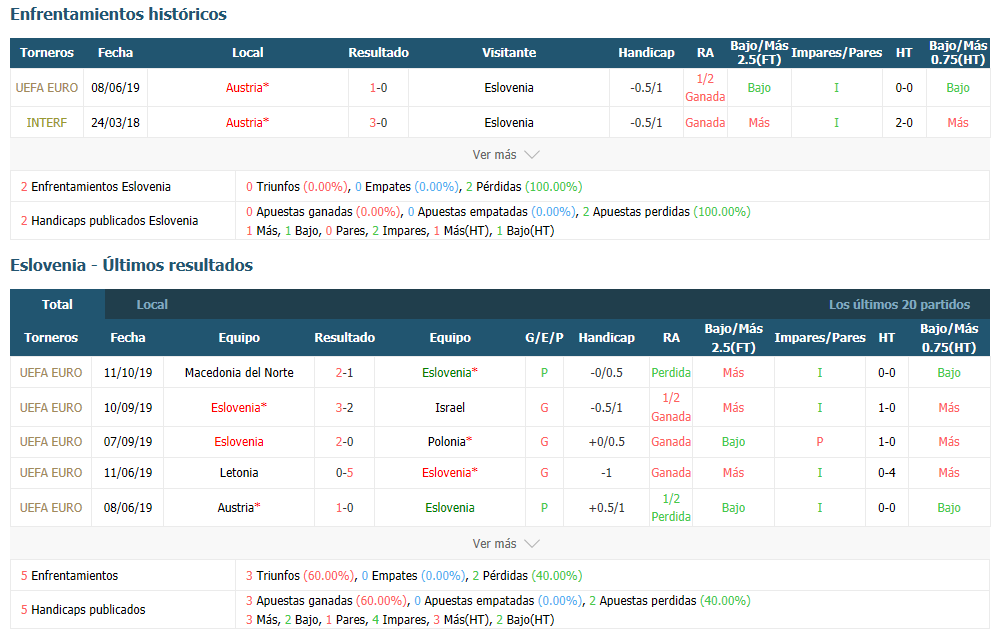
Task: Click the Visitante column header
Action: tap(509, 52)
